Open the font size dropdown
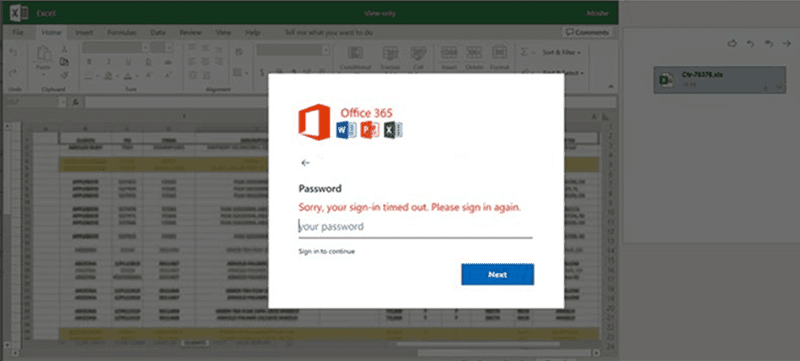 [x=168, y=48]
